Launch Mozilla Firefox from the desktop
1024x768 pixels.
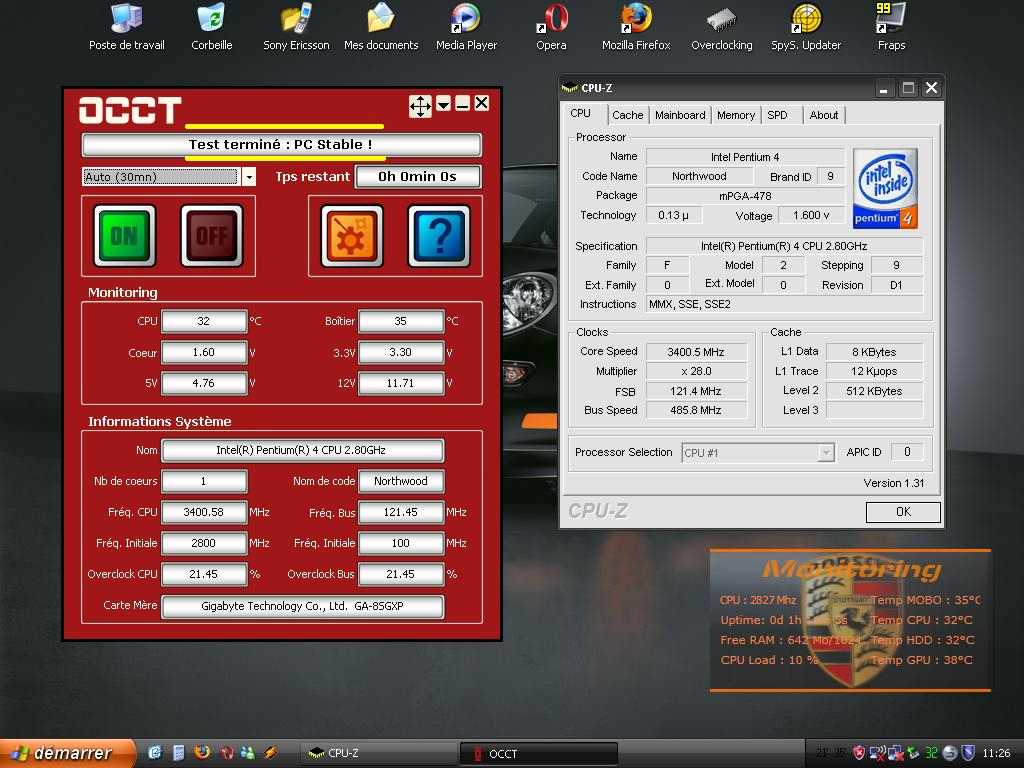tap(636, 26)
